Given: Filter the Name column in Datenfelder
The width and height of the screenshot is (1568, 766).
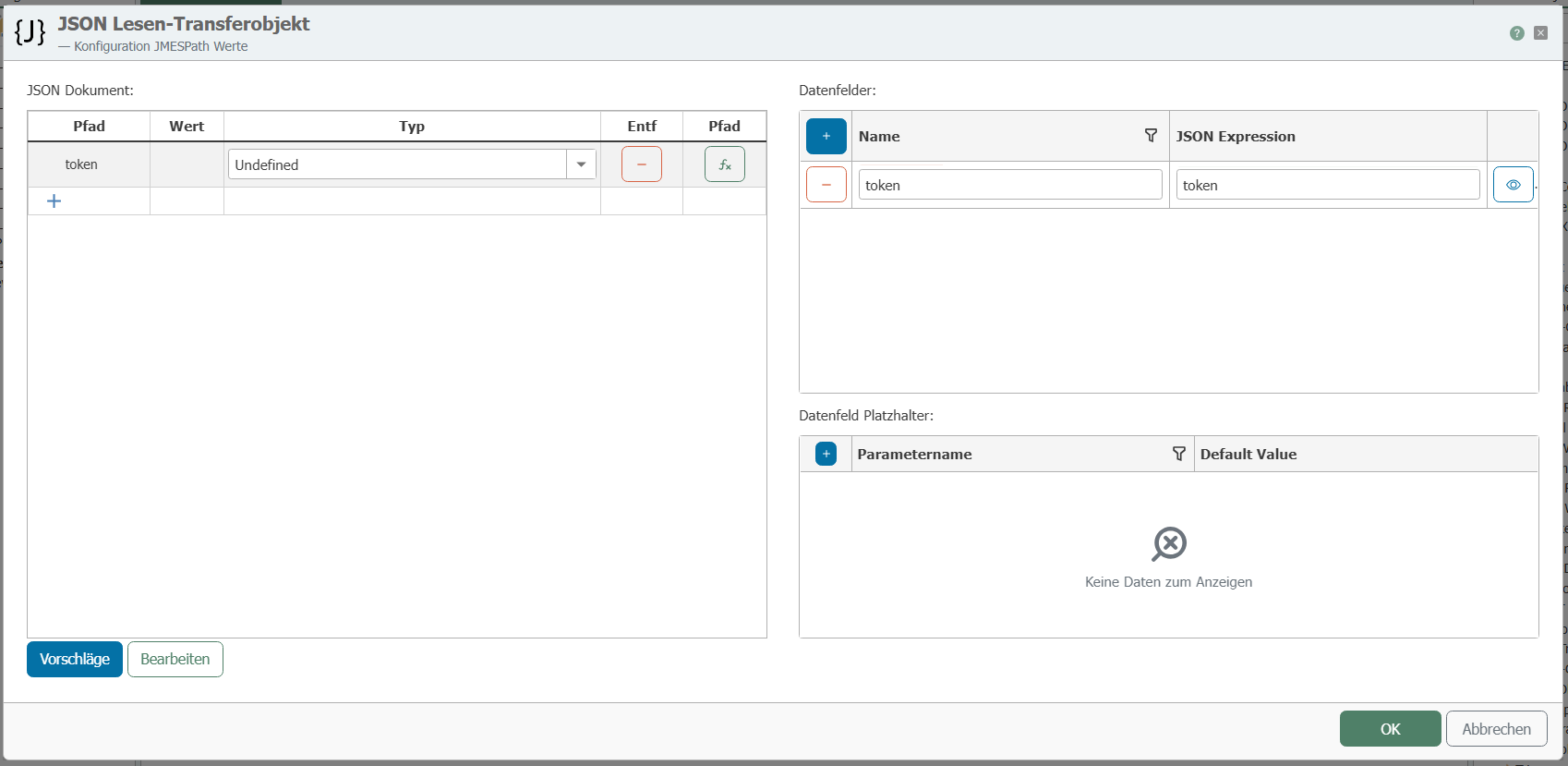Looking at the screenshot, I should click(1151, 136).
